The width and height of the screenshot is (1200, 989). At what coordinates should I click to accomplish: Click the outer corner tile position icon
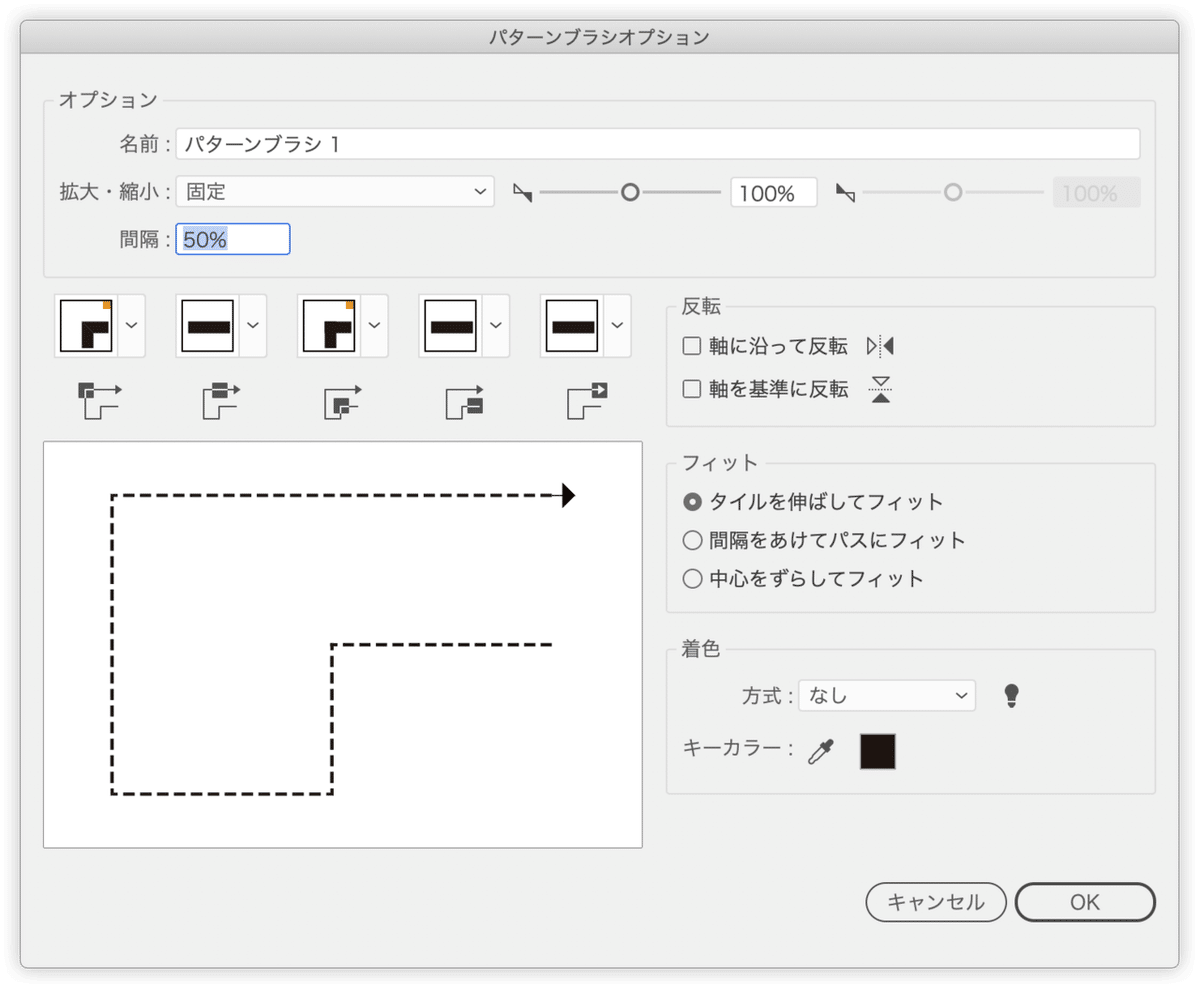click(x=98, y=400)
